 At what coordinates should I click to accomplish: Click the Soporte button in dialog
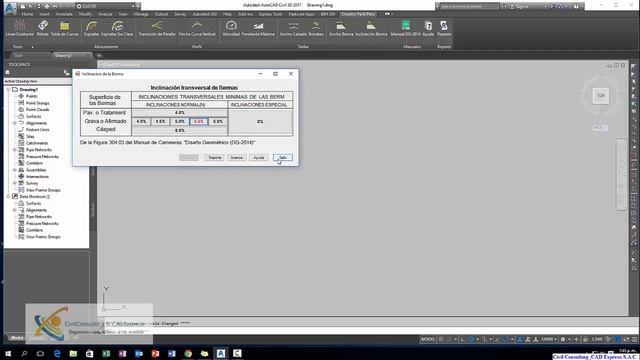tap(214, 158)
